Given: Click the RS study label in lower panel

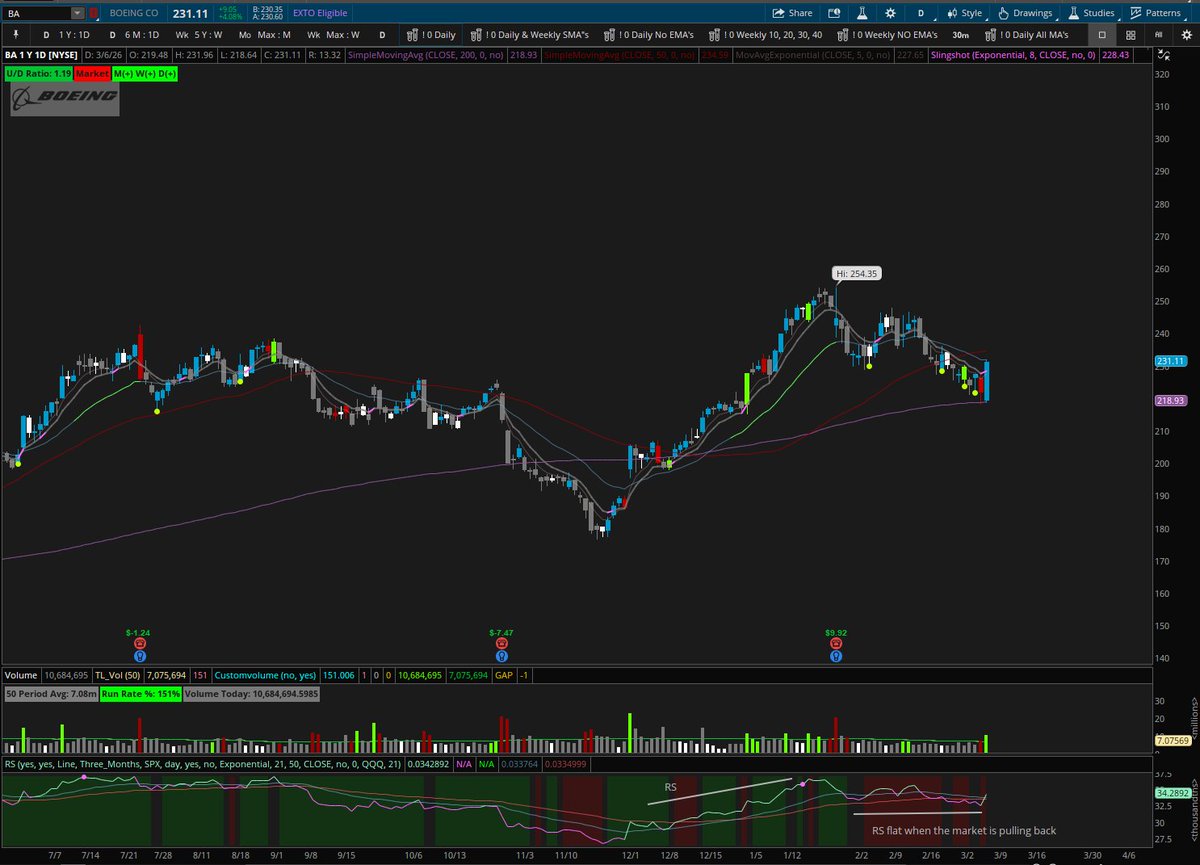Looking at the screenshot, I should [205, 764].
